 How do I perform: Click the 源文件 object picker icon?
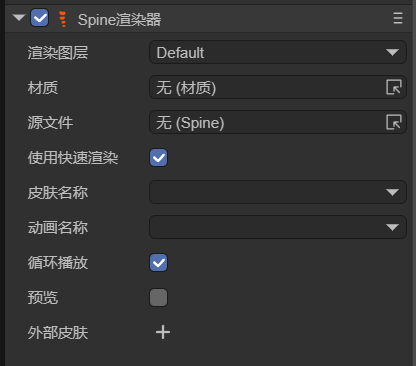(x=394, y=122)
